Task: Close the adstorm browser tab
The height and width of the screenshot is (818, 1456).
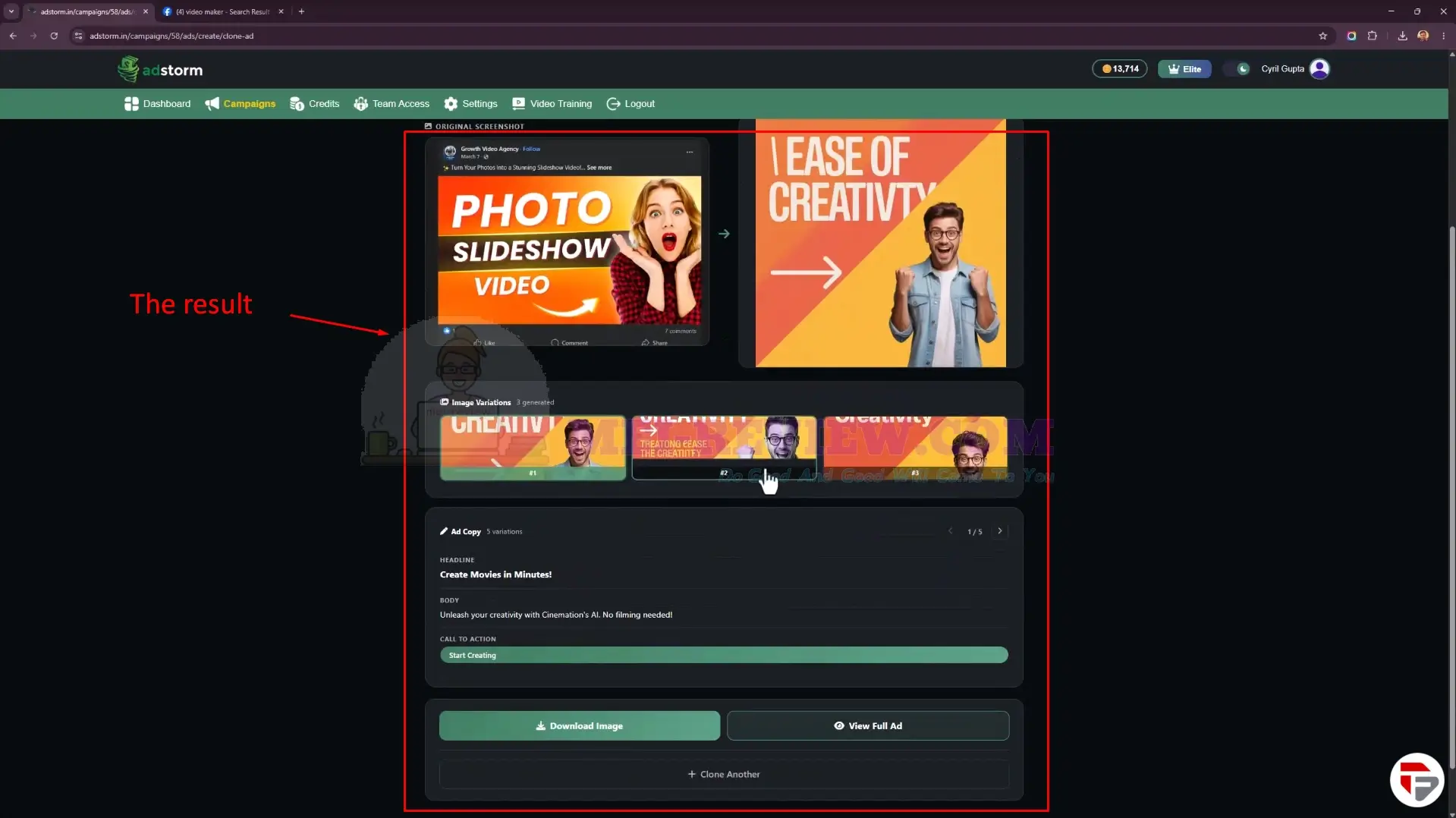Action: (146, 11)
